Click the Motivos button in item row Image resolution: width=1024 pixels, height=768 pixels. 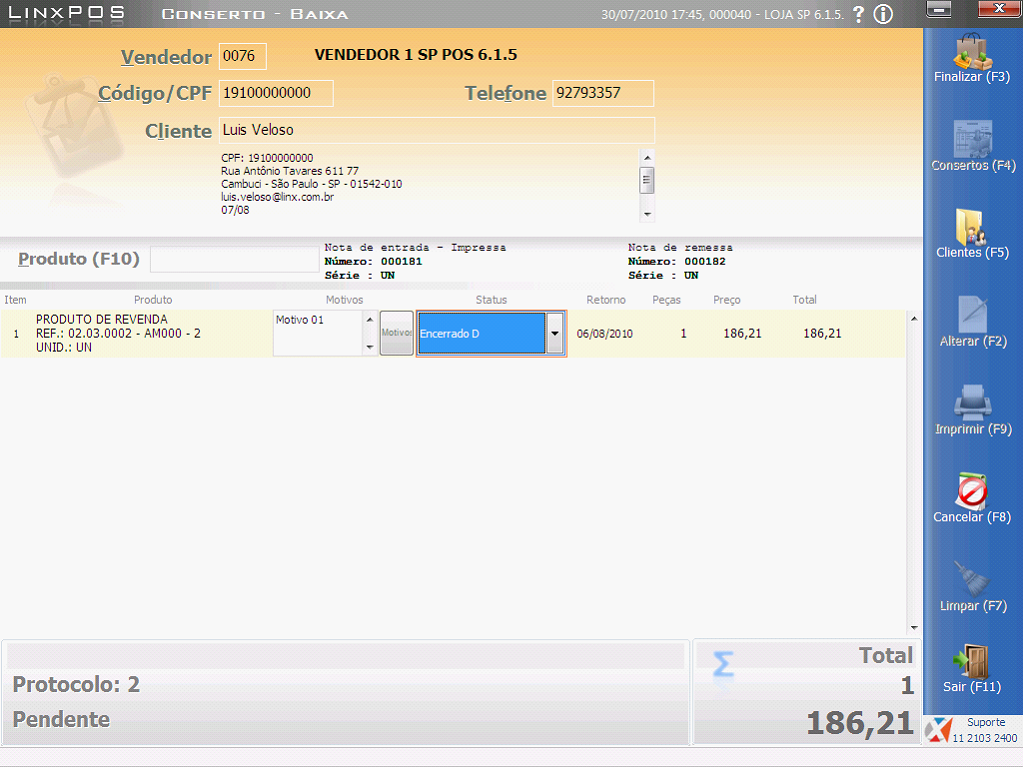coord(396,332)
